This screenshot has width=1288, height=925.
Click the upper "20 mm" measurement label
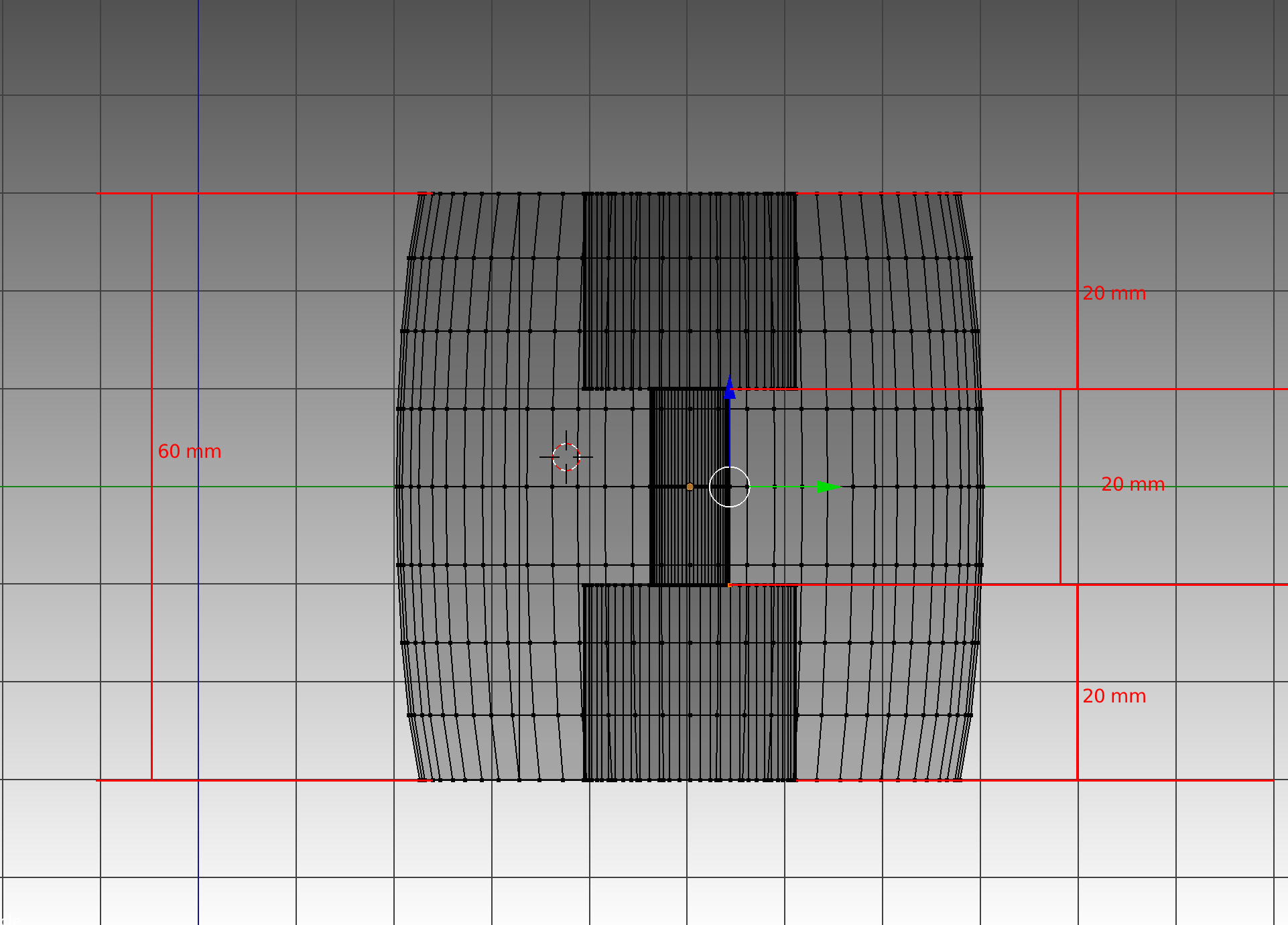(1114, 294)
